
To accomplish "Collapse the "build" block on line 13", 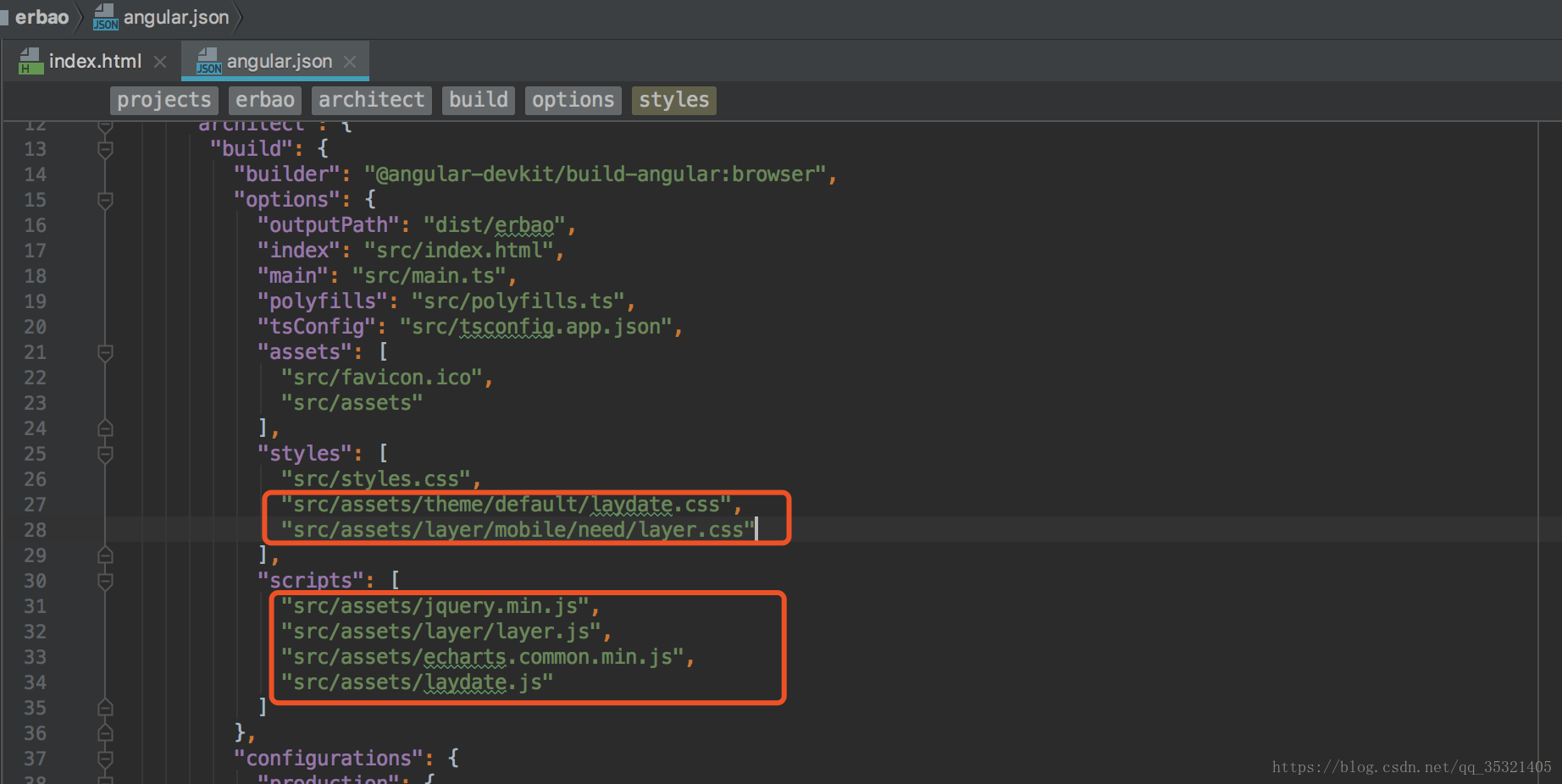I will [105, 150].
